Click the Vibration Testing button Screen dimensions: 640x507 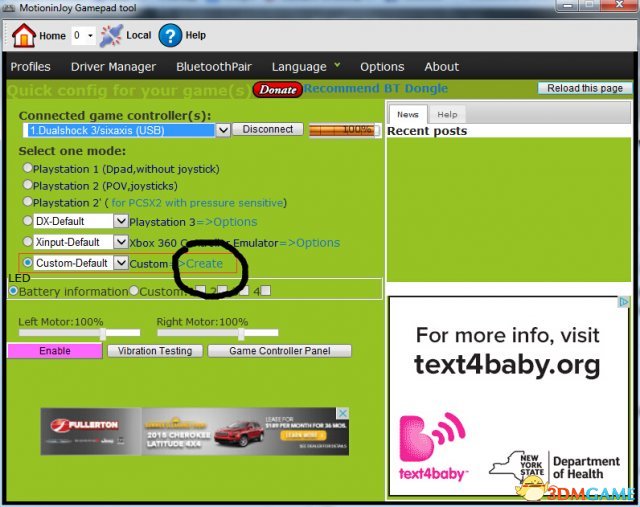point(155,351)
